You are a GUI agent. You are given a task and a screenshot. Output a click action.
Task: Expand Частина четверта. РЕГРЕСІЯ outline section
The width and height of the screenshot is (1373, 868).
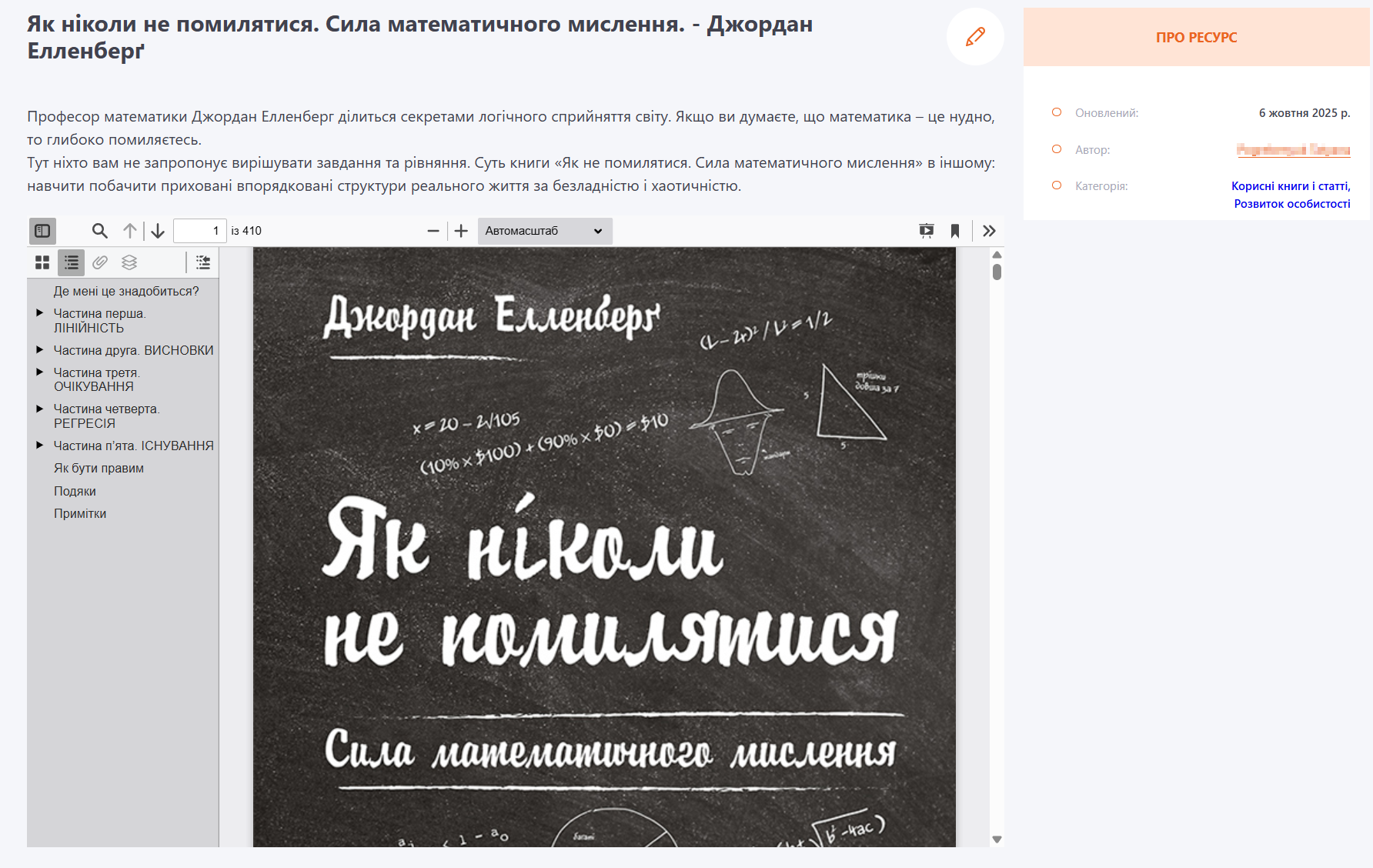pyautogui.click(x=40, y=409)
